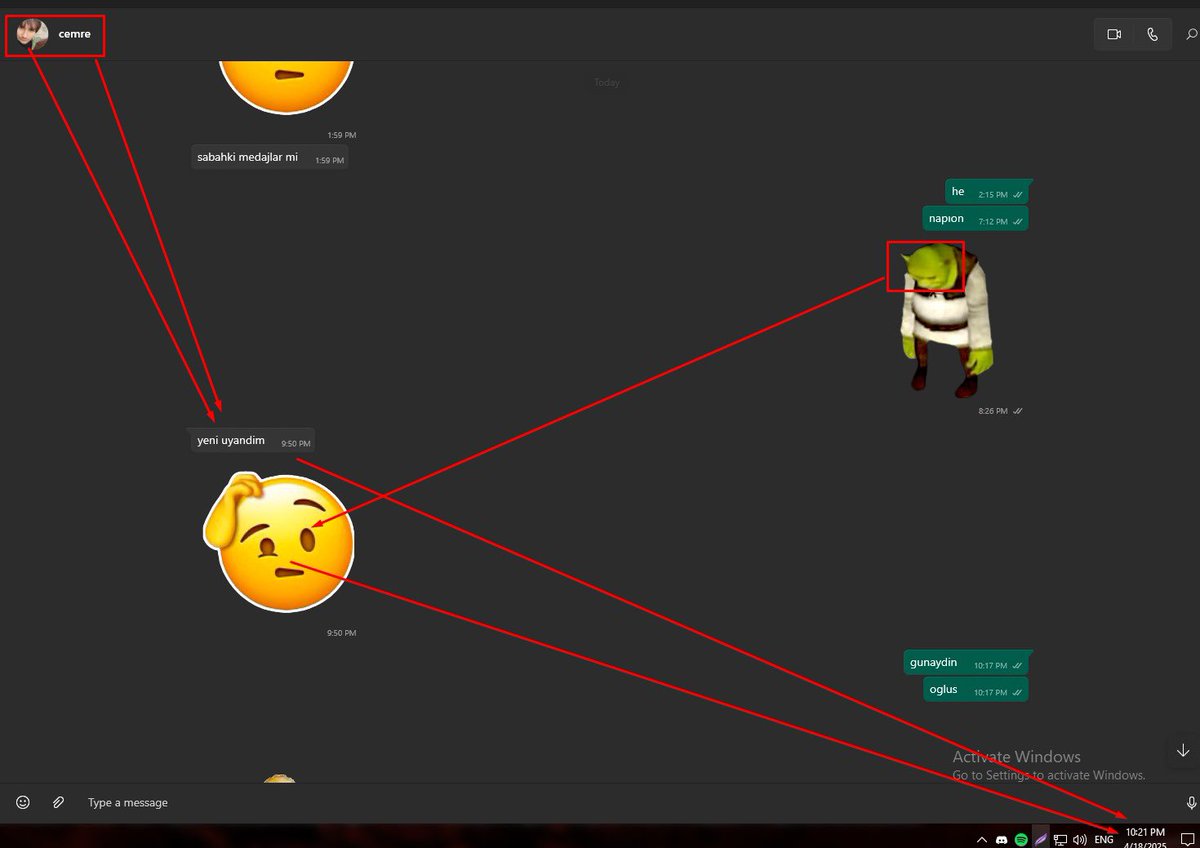Click the "Today" date label
This screenshot has width=1200, height=848.
[607, 82]
